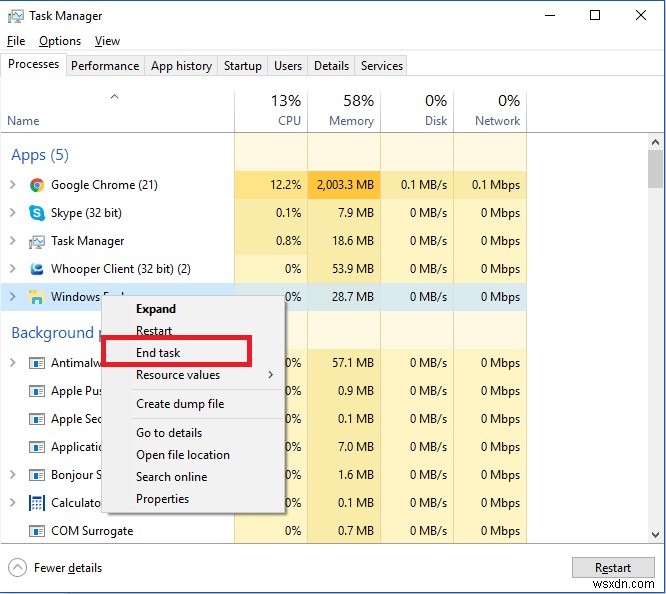
Task: Click the COM Surrogate process icon
Action: point(37,531)
